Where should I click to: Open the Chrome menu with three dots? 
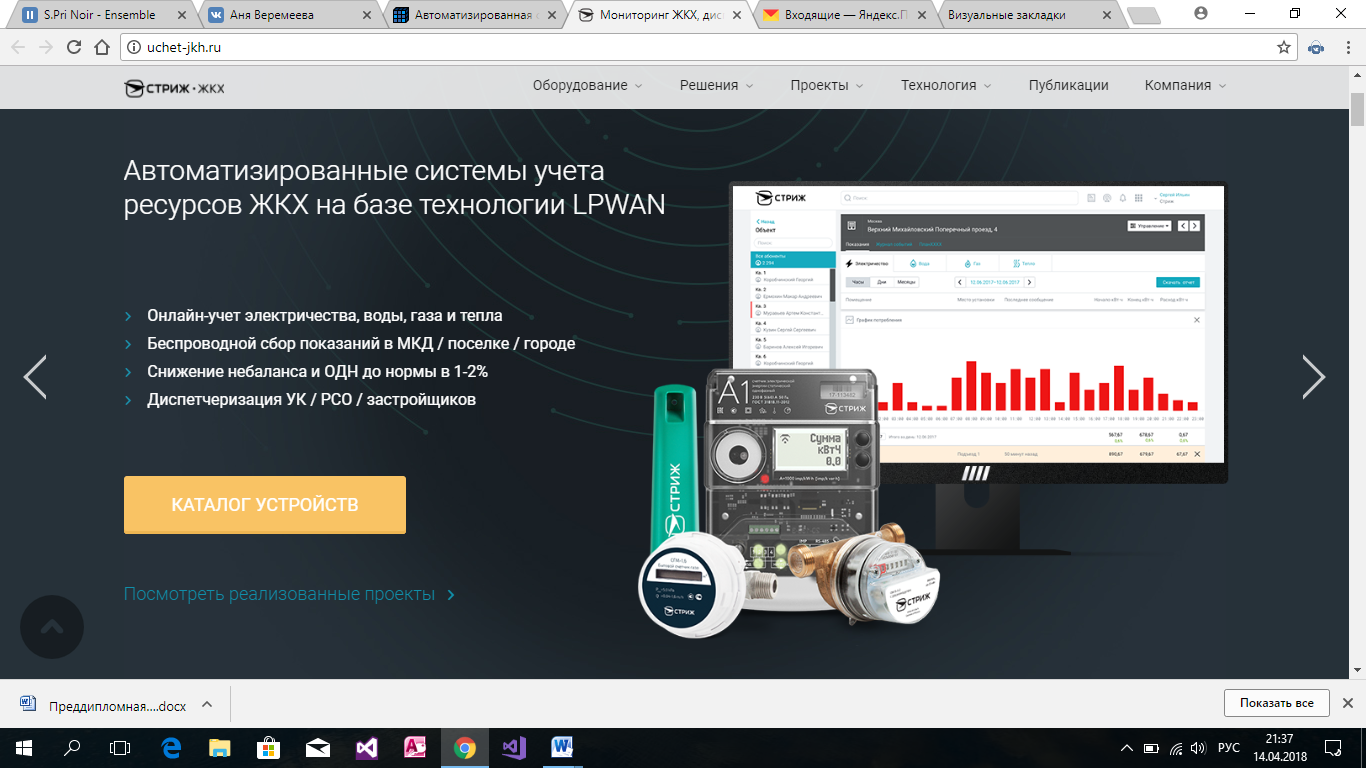[1346, 47]
